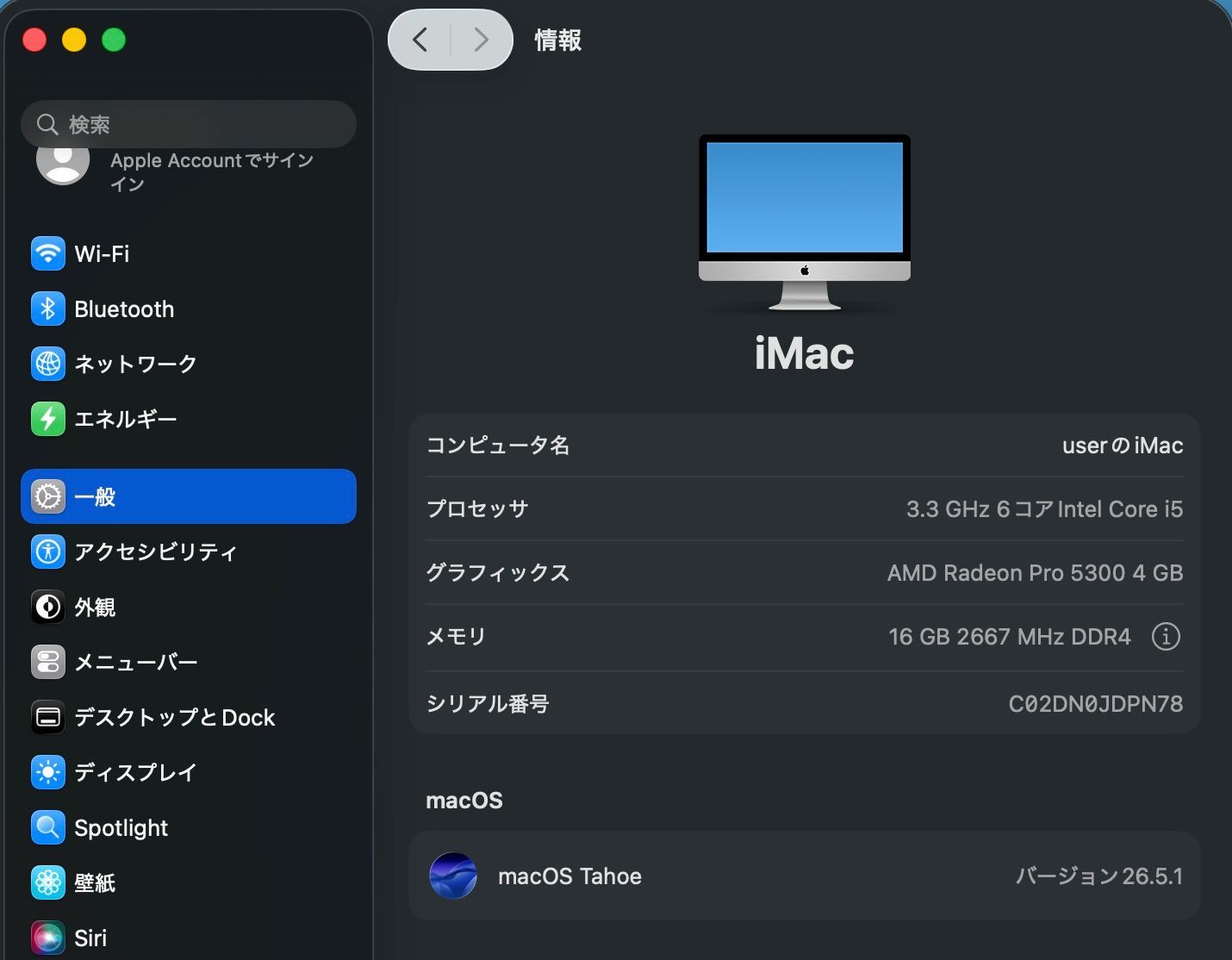Screen dimensions: 1232x960
Task: Click the iMac computer image
Action: coord(805,222)
